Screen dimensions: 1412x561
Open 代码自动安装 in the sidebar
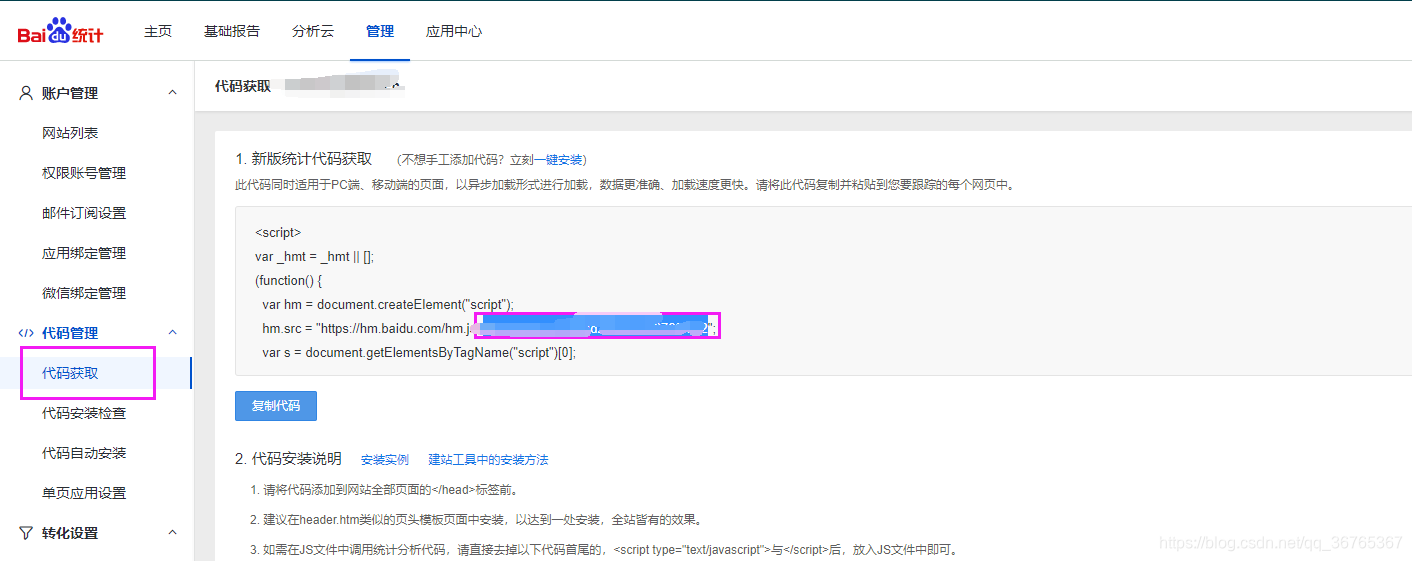pyautogui.click(x=84, y=453)
